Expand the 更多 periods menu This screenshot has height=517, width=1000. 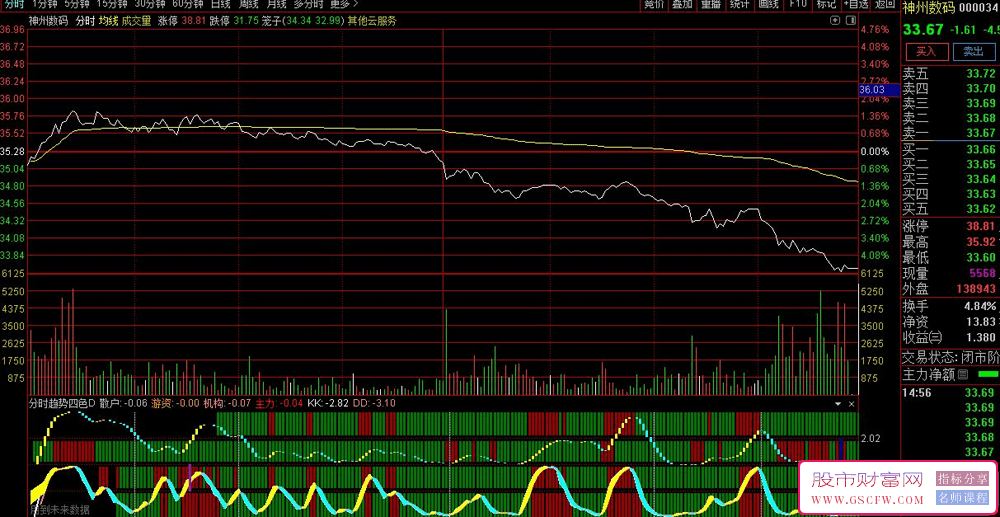(344, 4)
